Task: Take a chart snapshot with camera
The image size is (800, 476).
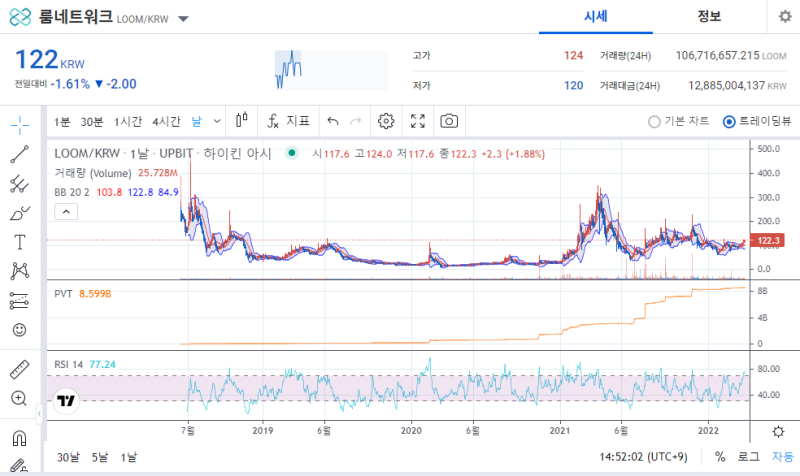Action: [x=449, y=121]
